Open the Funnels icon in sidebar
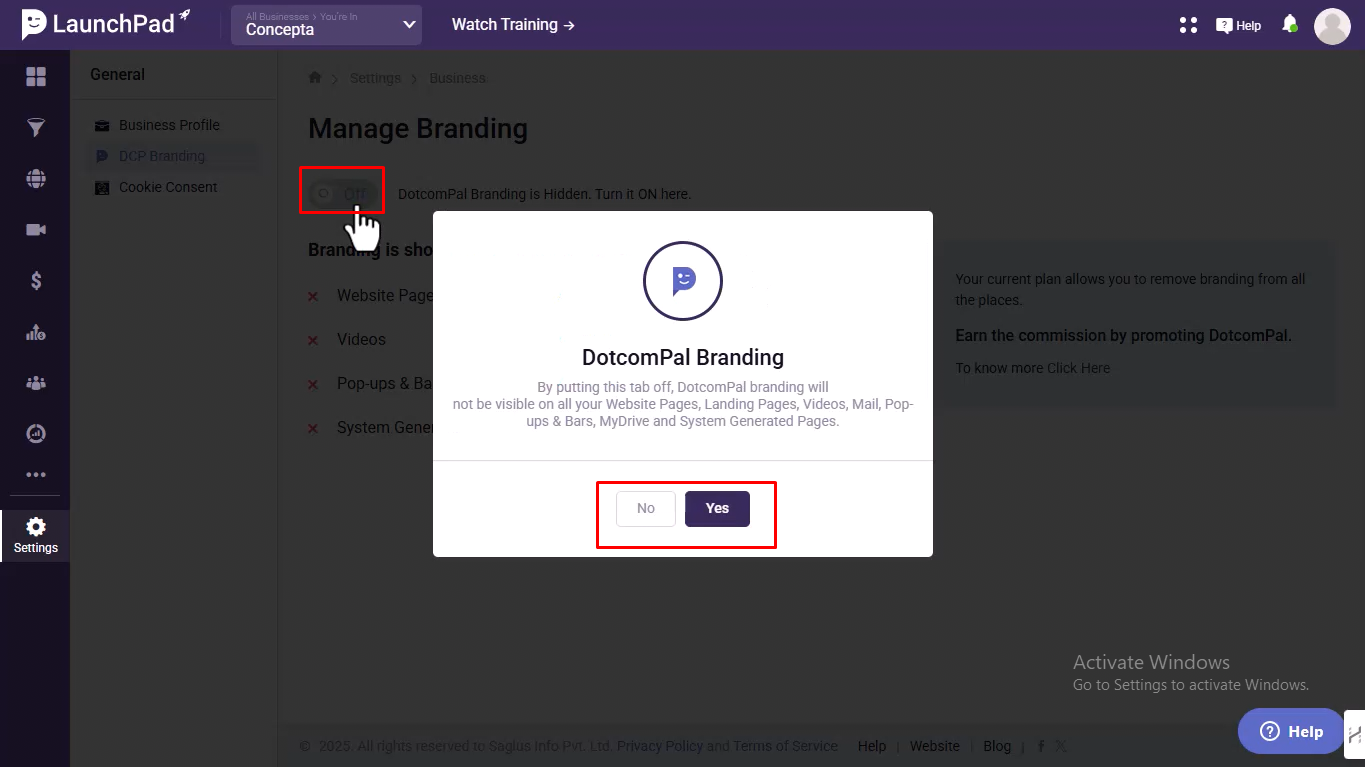 [36, 127]
